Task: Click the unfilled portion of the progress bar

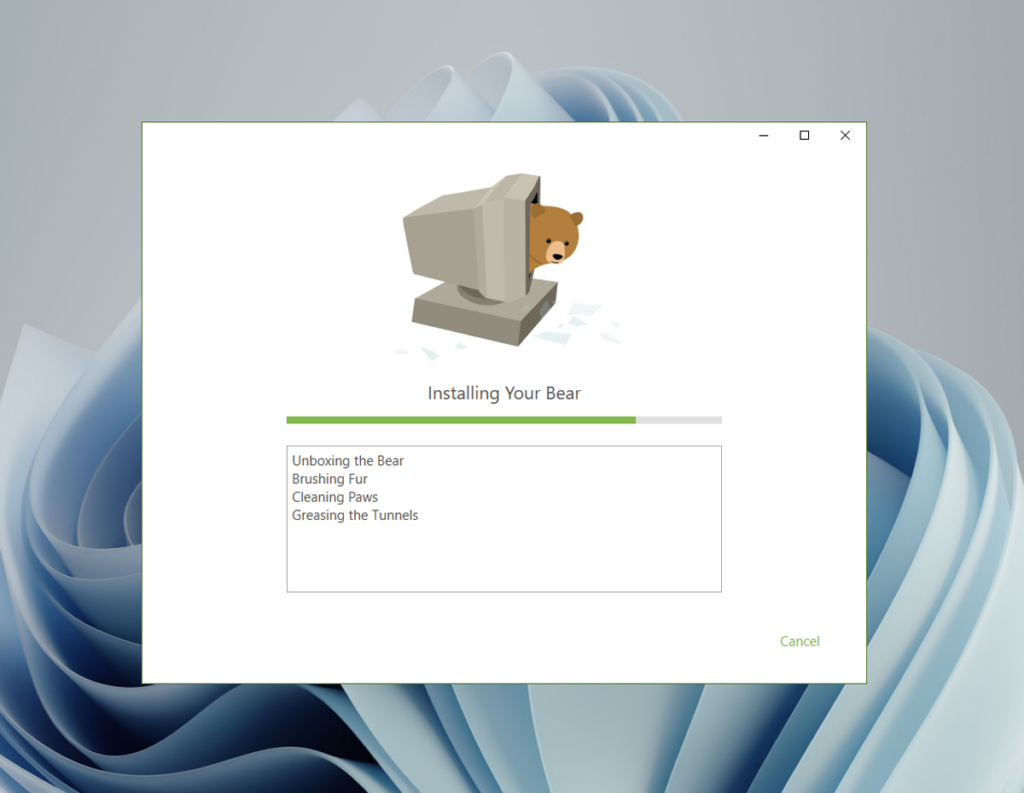Action: click(x=680, y=419)
